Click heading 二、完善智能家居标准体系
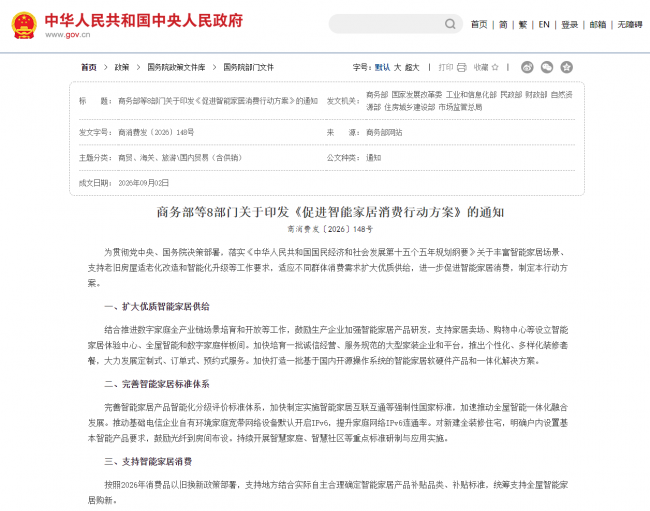 (157, 384)
